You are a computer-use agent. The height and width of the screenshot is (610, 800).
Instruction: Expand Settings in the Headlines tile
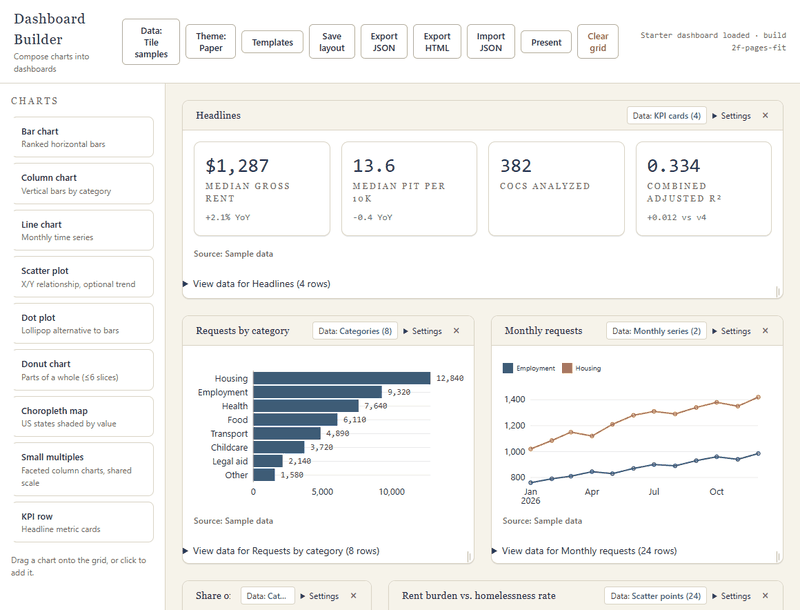(x=732, y=116)
